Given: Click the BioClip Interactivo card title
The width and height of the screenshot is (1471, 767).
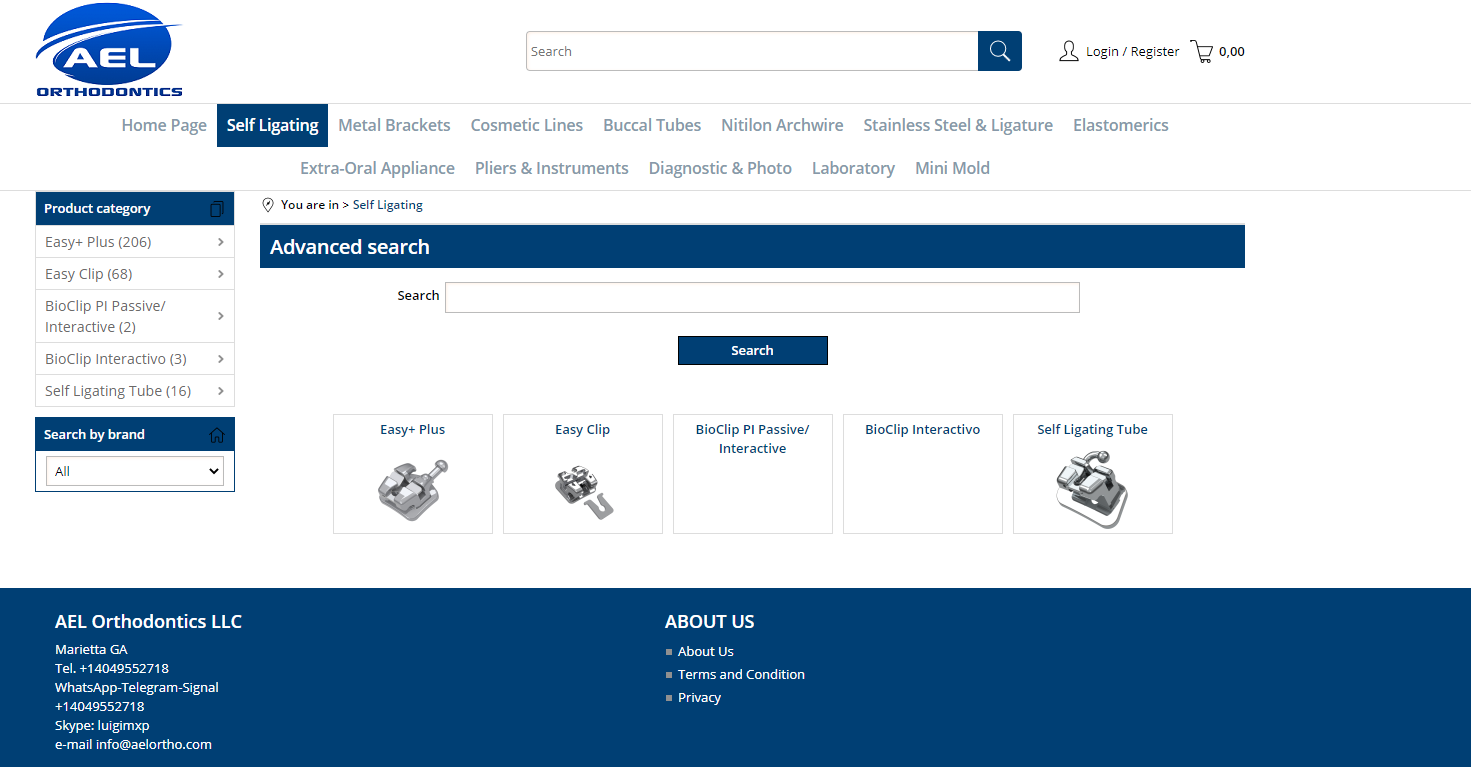Looking at the screenshot, I should click(923, 430).
